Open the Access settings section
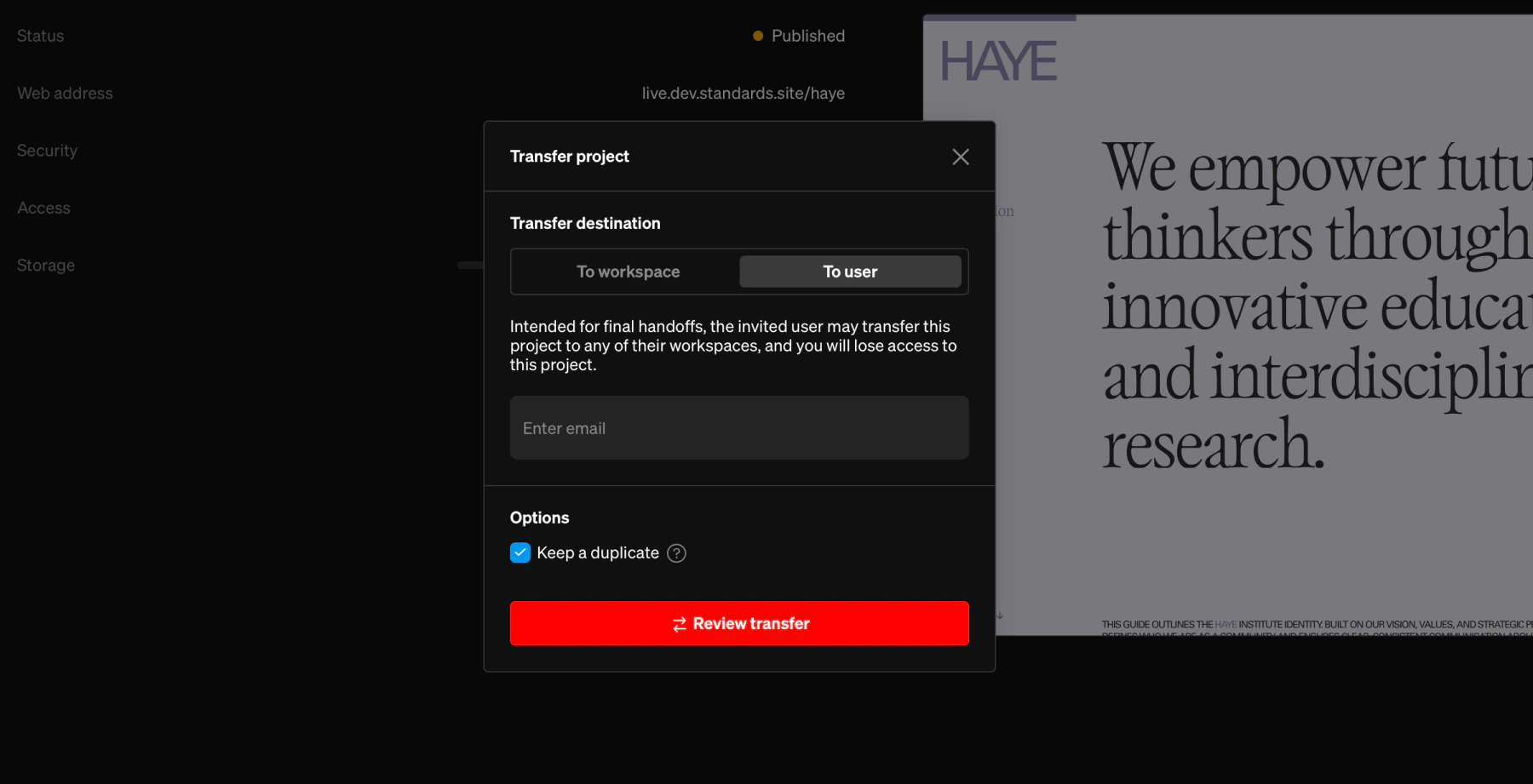Viewport: 1533px width, 784px height. pos(43,207)
